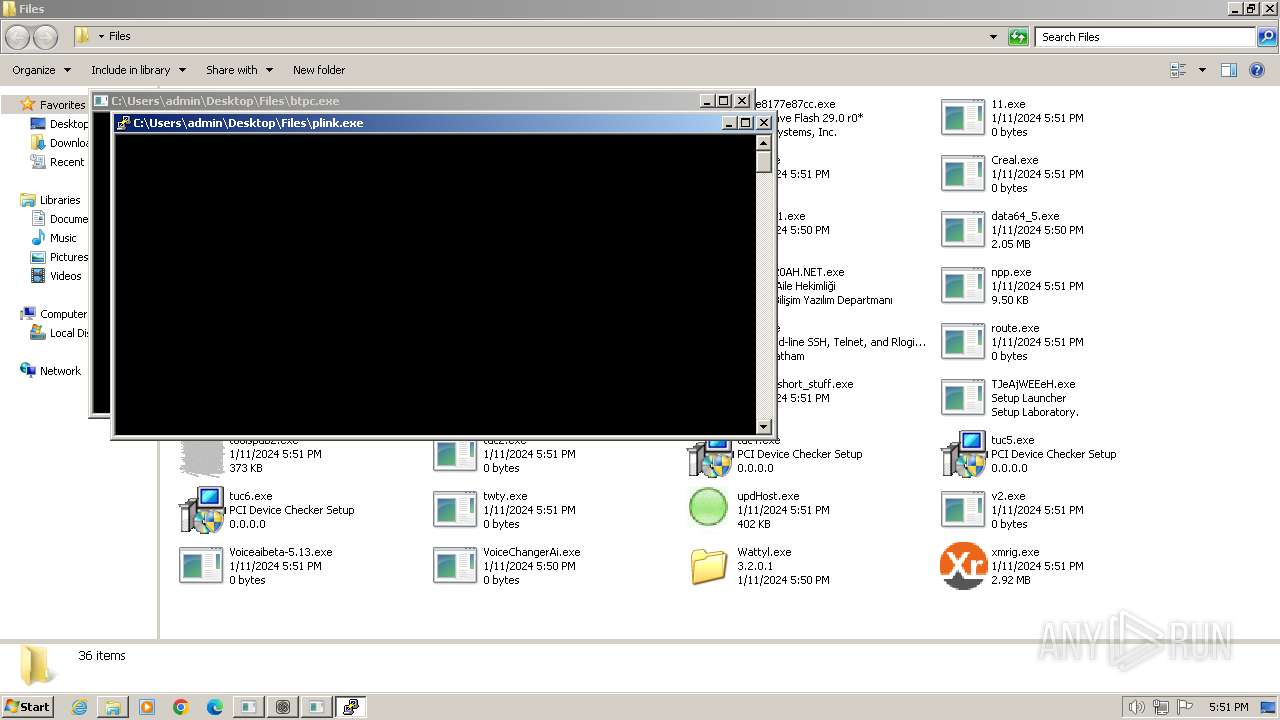Click the New folder button

coord(319,70)
